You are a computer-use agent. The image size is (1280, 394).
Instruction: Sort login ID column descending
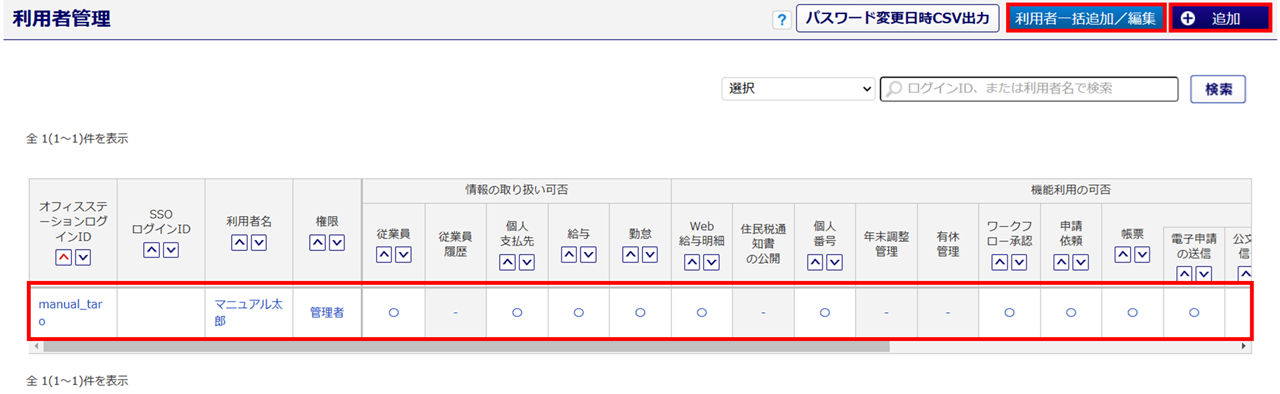pos(83,258)
